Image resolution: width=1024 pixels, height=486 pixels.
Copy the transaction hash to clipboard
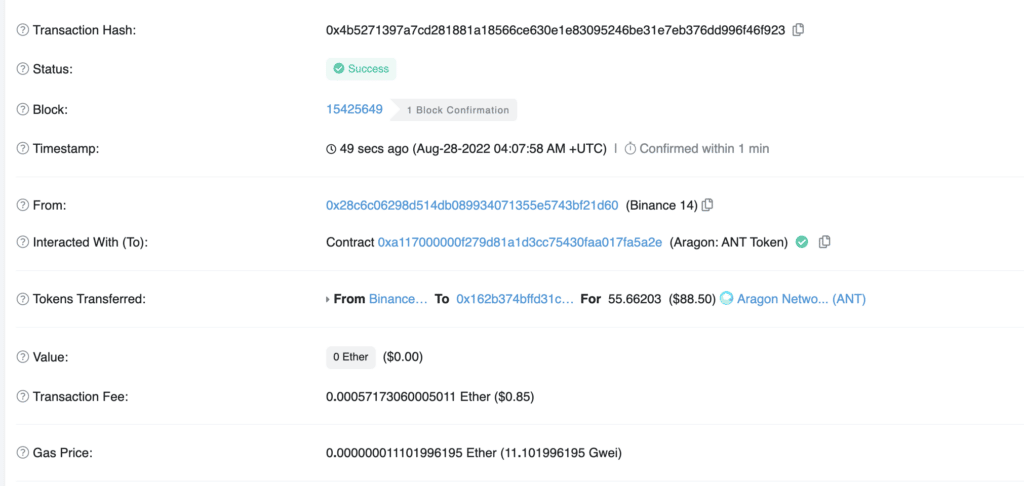(798, 30)
